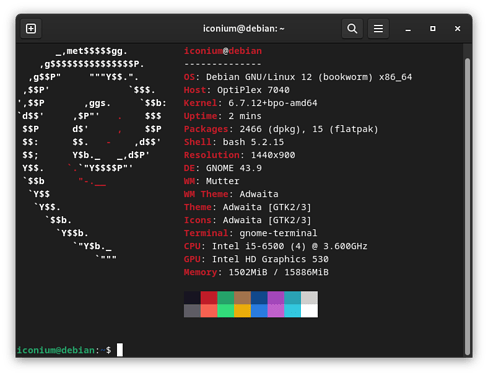Click the Resolution value '1440x900'
488x375 pixels.
[x=273, y=155]
